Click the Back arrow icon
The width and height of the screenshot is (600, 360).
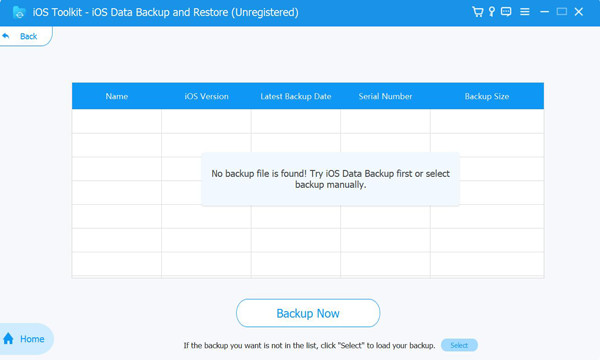[6, 36]
